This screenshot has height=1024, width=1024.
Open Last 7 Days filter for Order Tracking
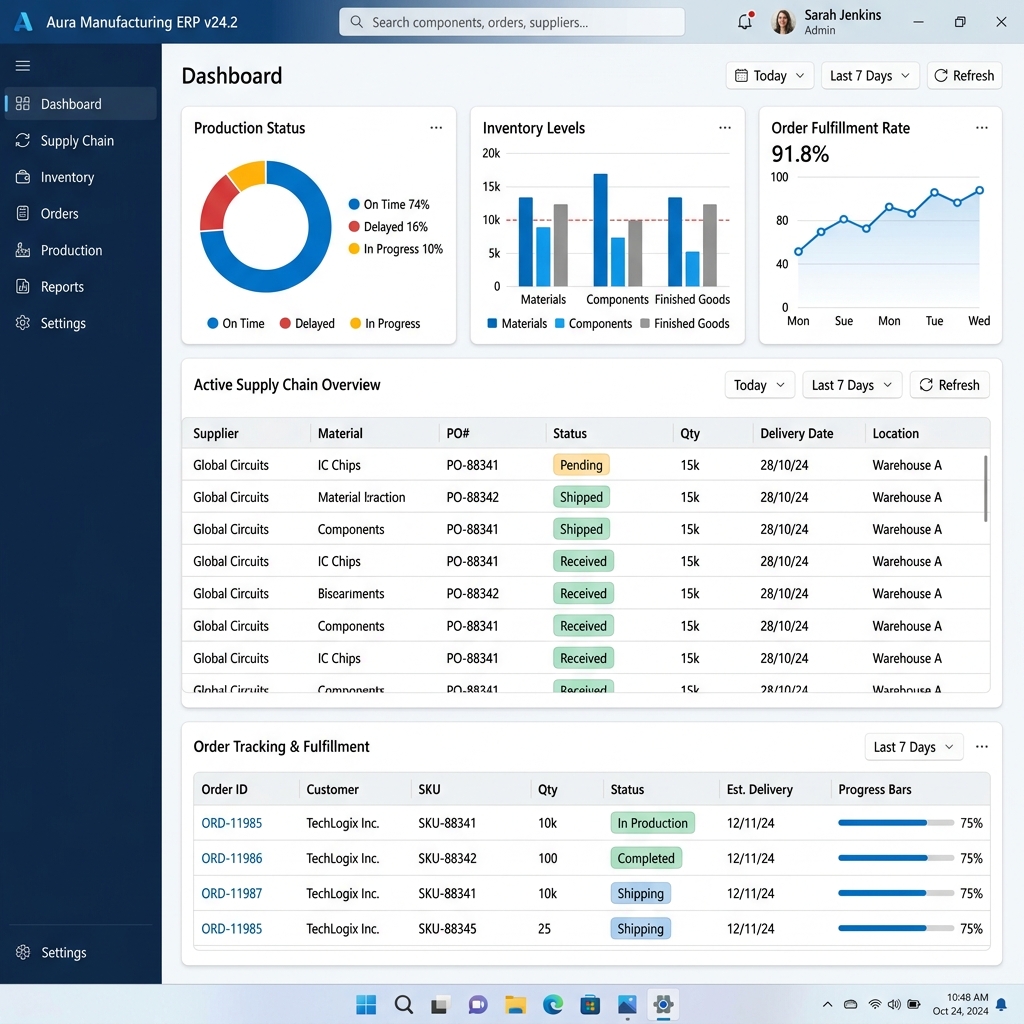(913, 746)
